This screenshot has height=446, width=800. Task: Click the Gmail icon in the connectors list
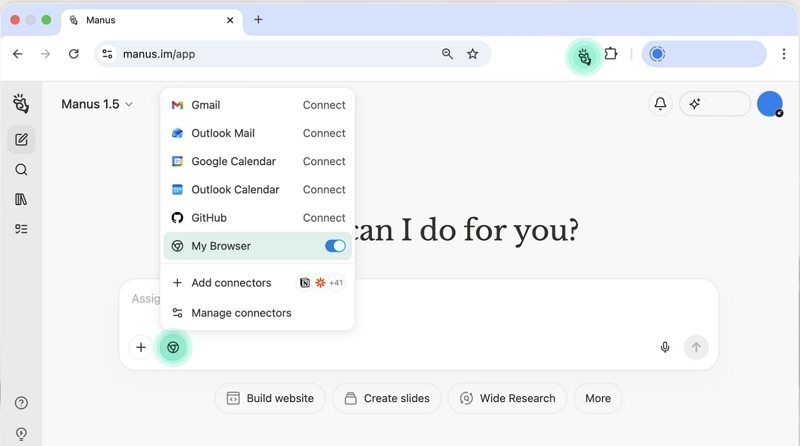tap(177, 105)
